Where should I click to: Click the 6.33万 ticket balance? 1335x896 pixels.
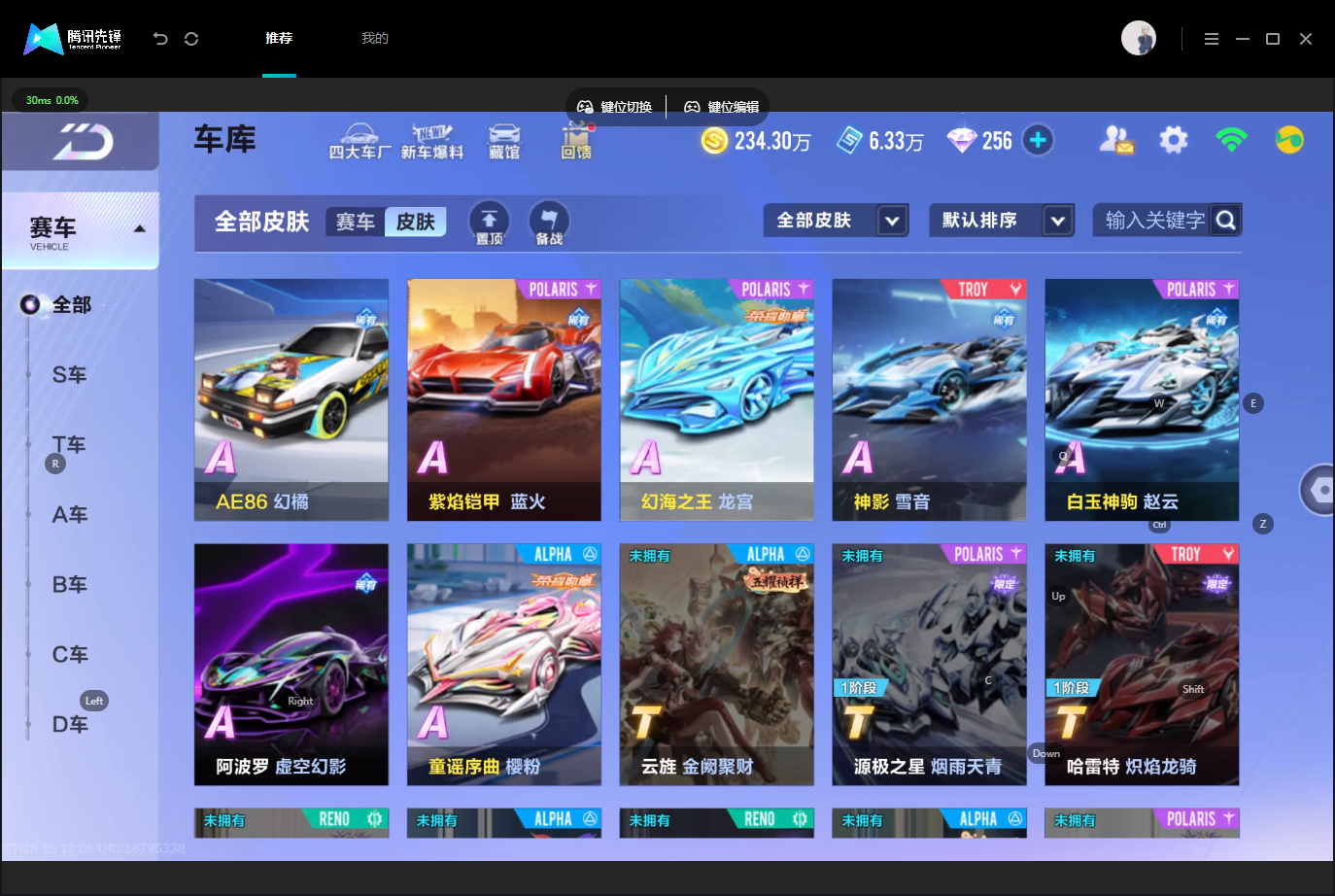[x=896, y=141]
